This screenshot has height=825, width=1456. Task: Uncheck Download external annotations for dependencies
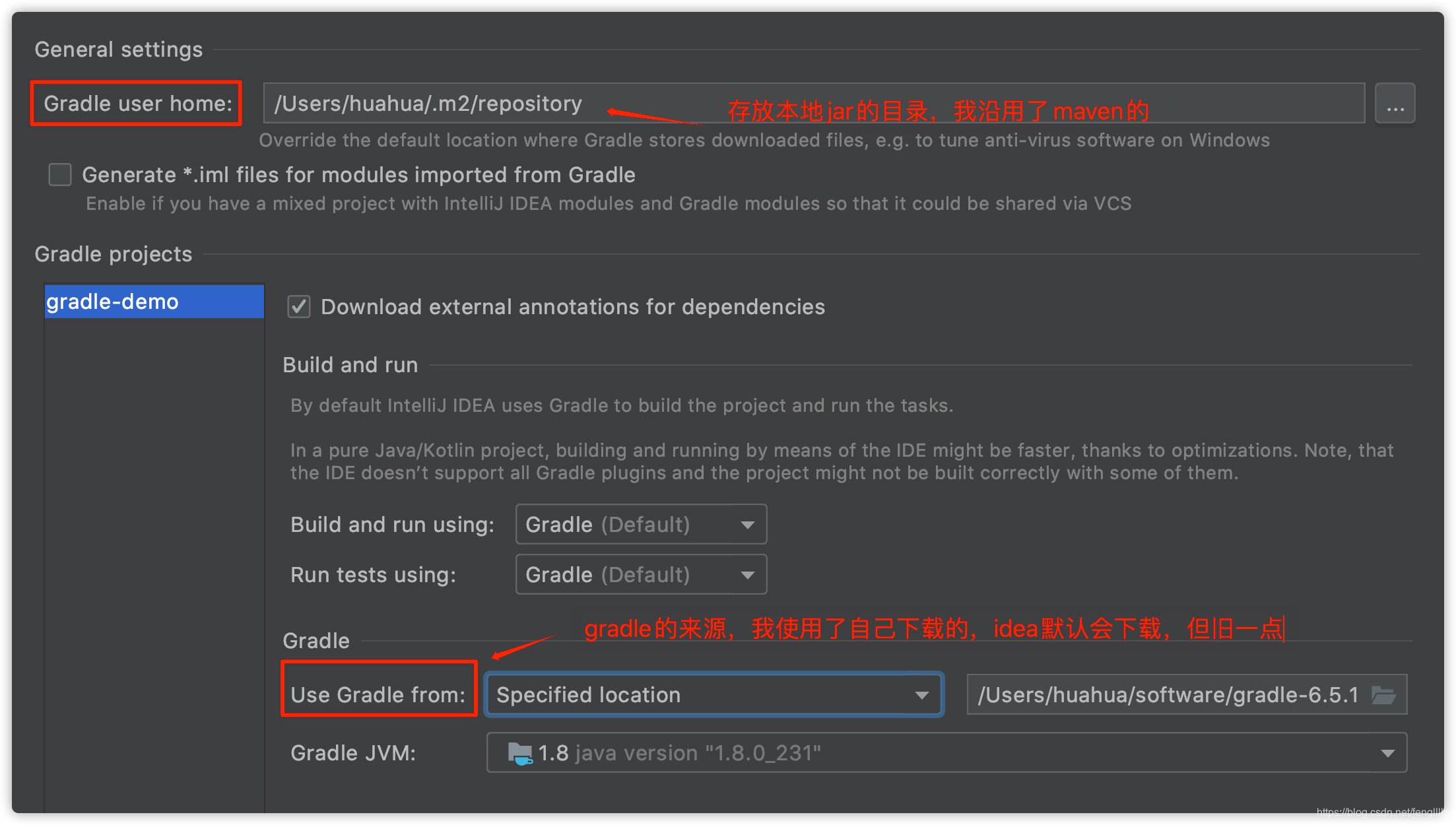coord(298,306)
